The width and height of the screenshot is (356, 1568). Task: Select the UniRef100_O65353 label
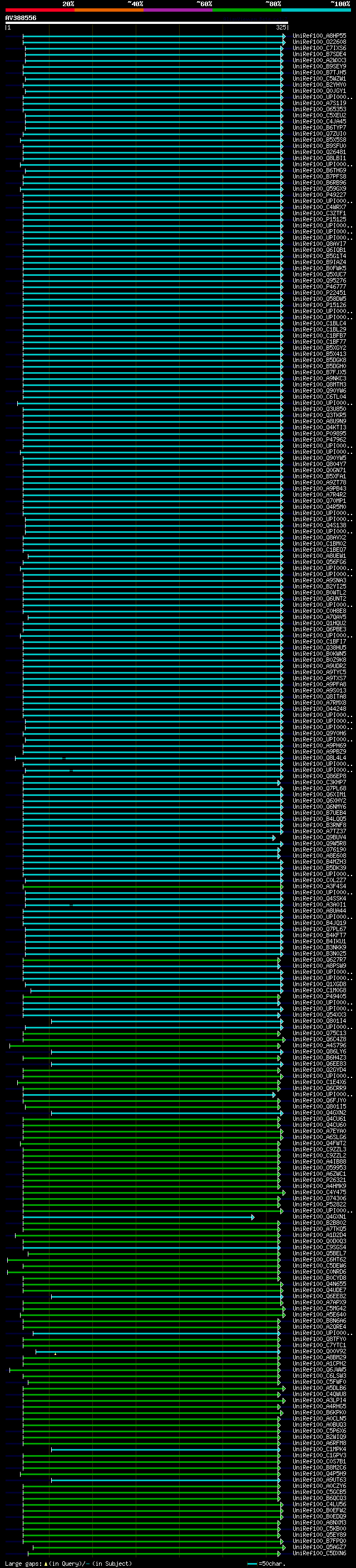point(319,110)
